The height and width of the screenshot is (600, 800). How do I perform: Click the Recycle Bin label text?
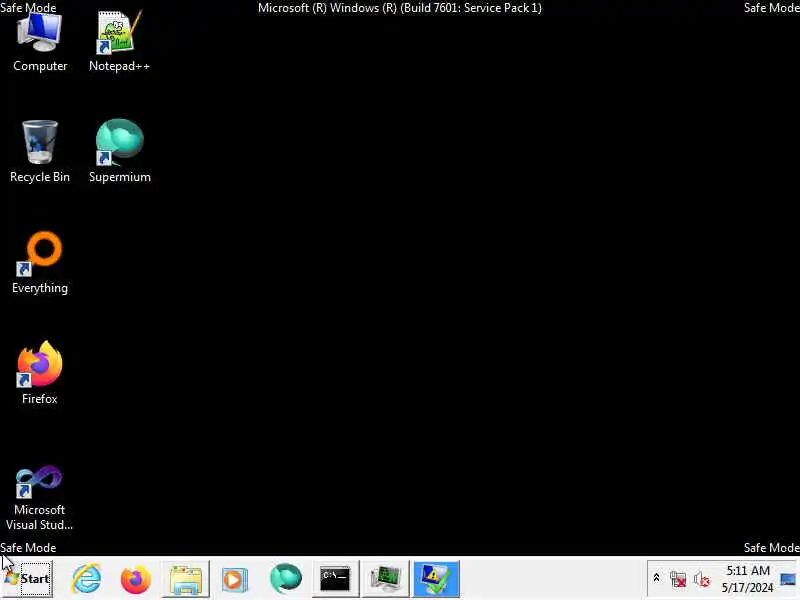coord(40,177)
